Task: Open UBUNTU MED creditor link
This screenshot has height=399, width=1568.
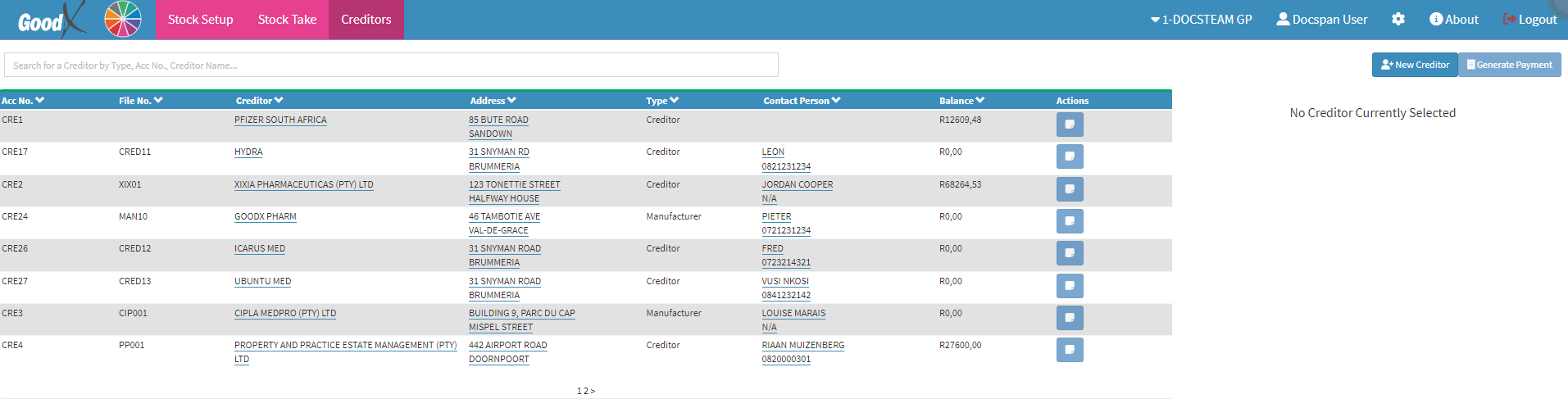Action: point(262,282)
